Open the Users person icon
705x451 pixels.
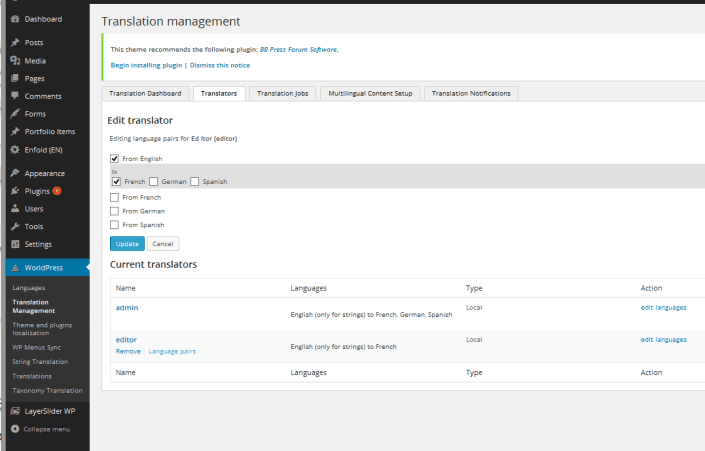[15, 209]
